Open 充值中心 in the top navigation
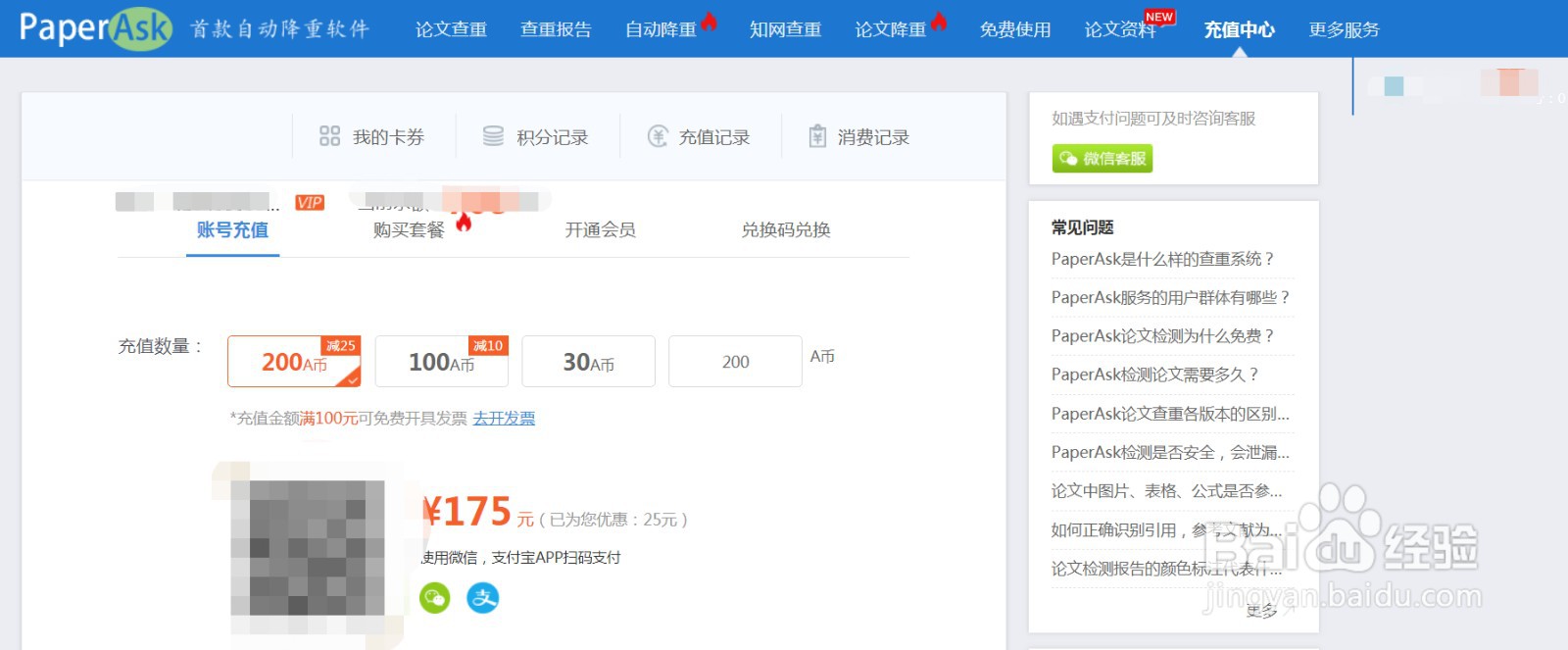This screenshot has height=650, width=1568. click(x=1240, y=29)
